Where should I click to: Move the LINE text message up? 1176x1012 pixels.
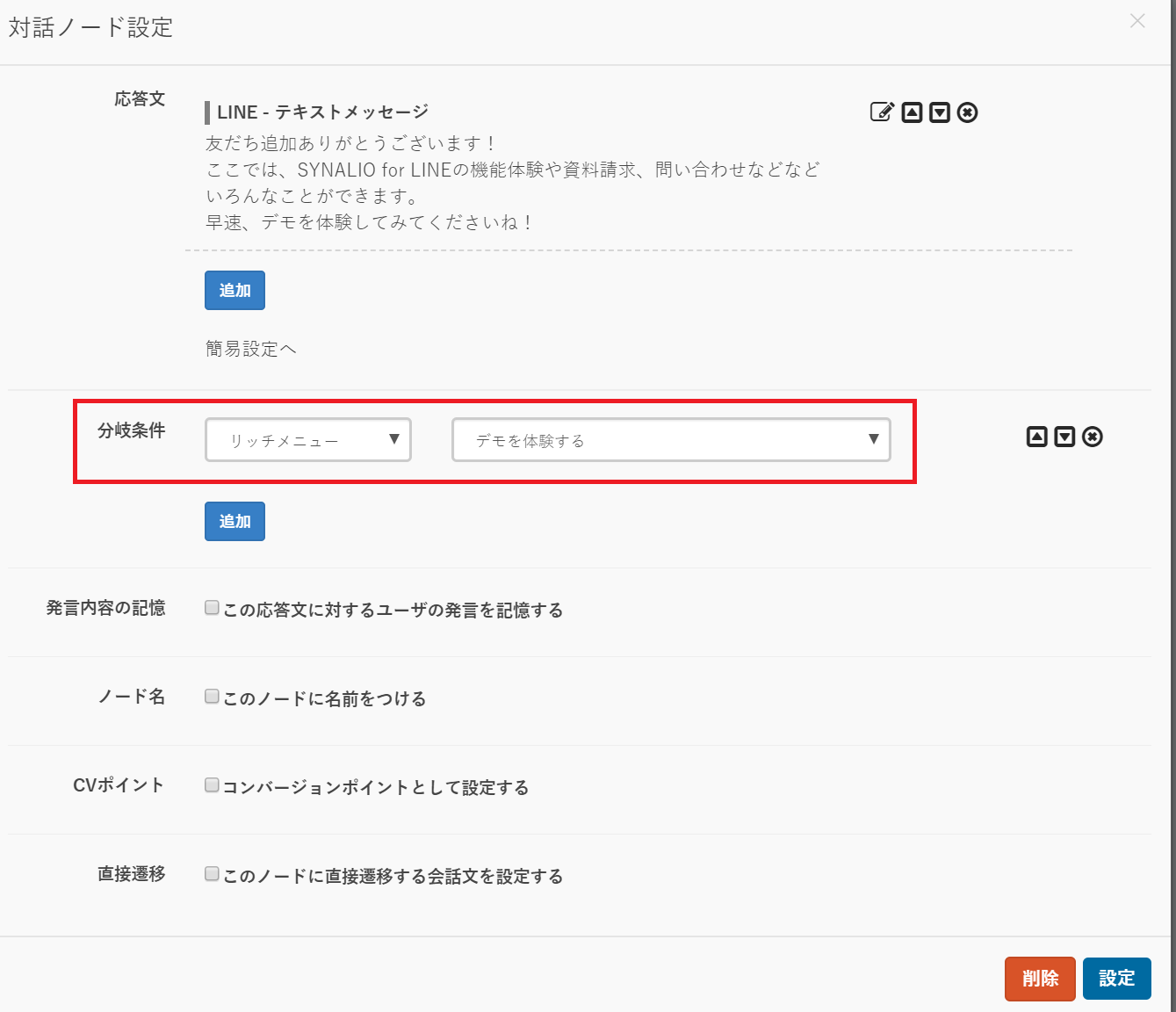(x=912, y=112)
